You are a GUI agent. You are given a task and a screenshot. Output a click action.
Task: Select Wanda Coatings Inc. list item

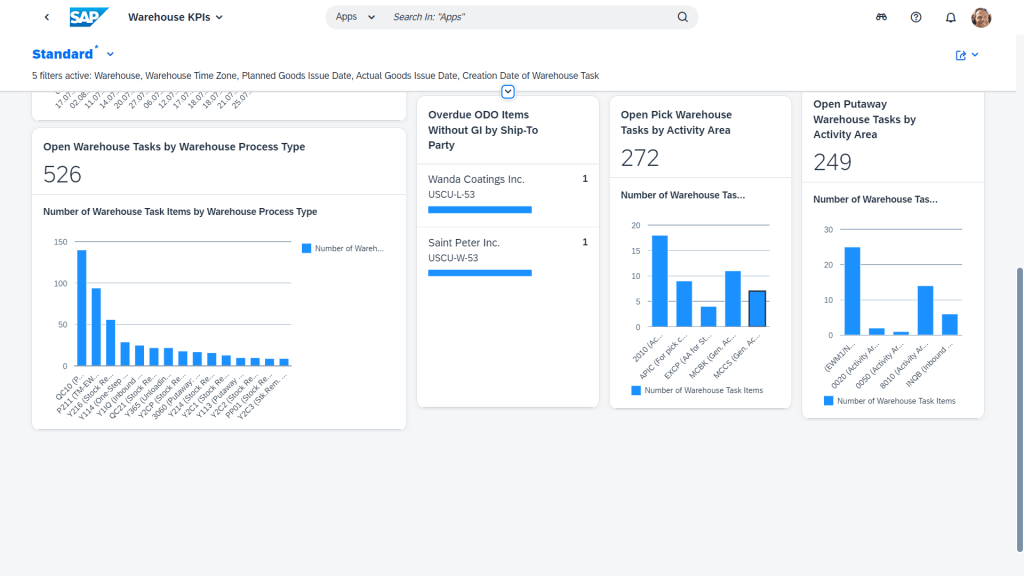(x=507, y=195)
